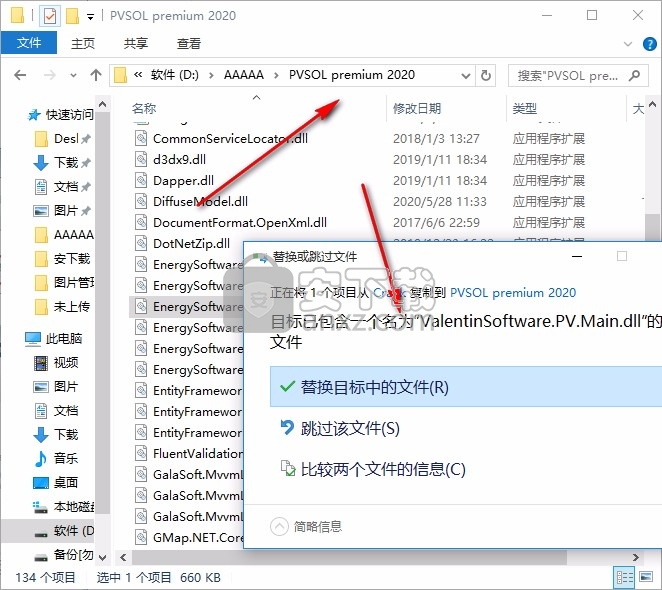Expand the ribbon chevron

click(x=628, y=44)
